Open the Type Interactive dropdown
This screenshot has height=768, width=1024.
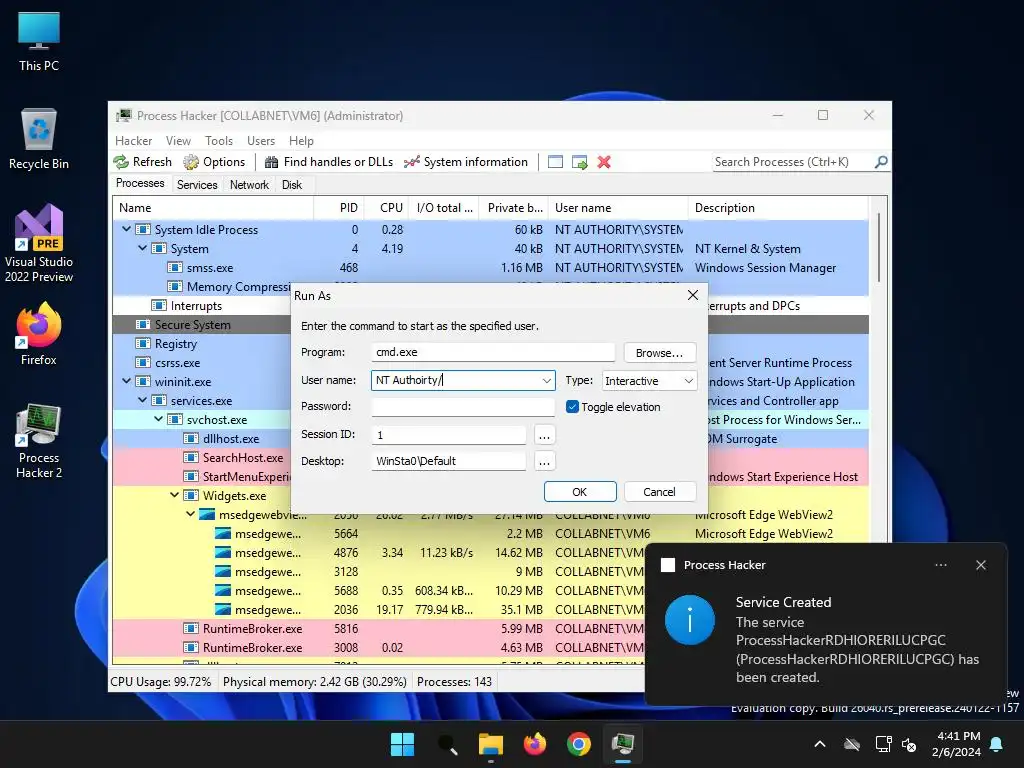coord(649,381)
